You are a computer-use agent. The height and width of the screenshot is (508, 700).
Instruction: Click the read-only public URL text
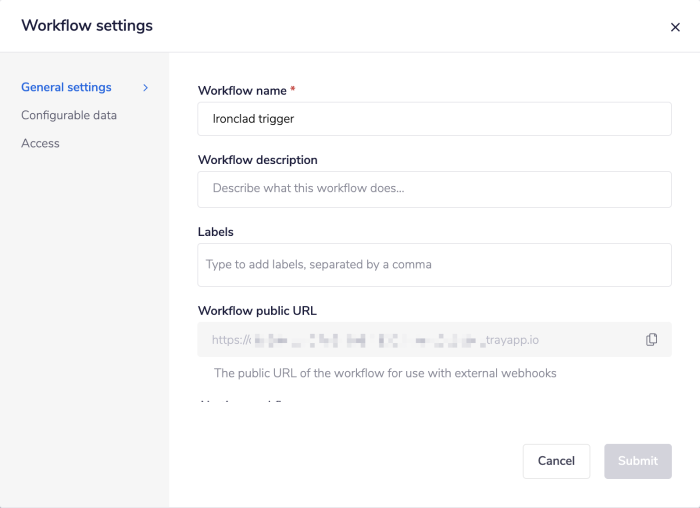tap(375, 340)
